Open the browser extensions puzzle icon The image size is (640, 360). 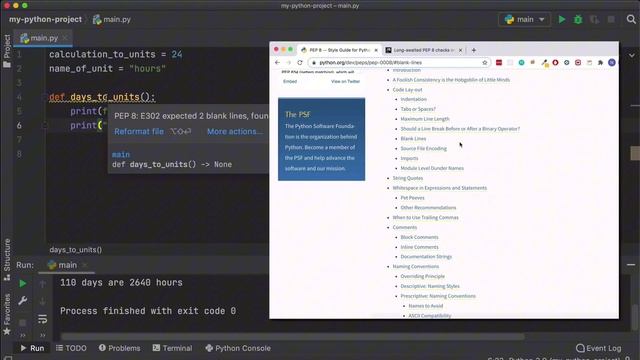point(600,62)
